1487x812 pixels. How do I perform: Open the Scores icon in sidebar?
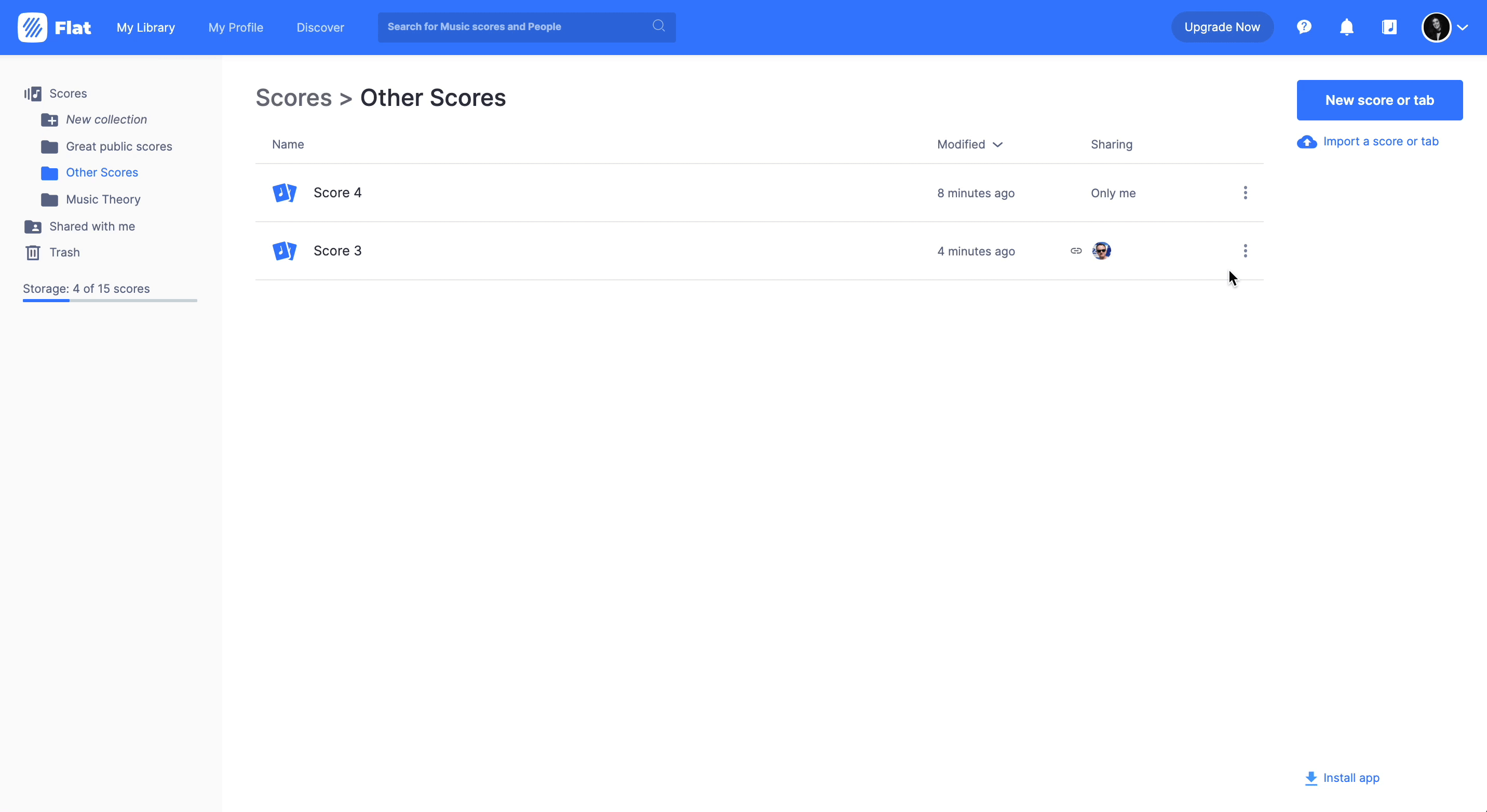coord(33,93)
